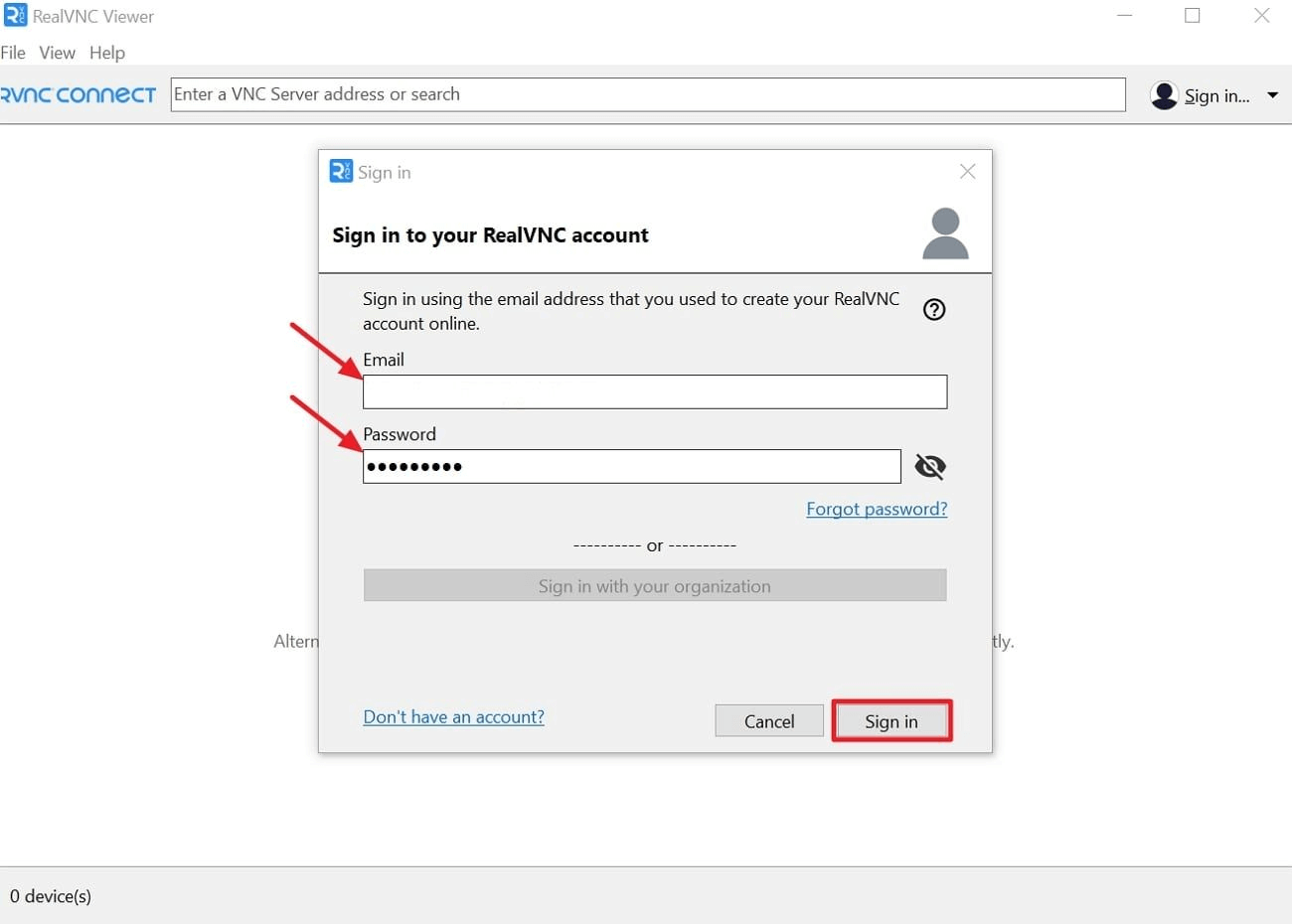Click the Cancel button
The width and height of the screenshot is (1292, 924).
pyautogui.click(x=769, y=721)
